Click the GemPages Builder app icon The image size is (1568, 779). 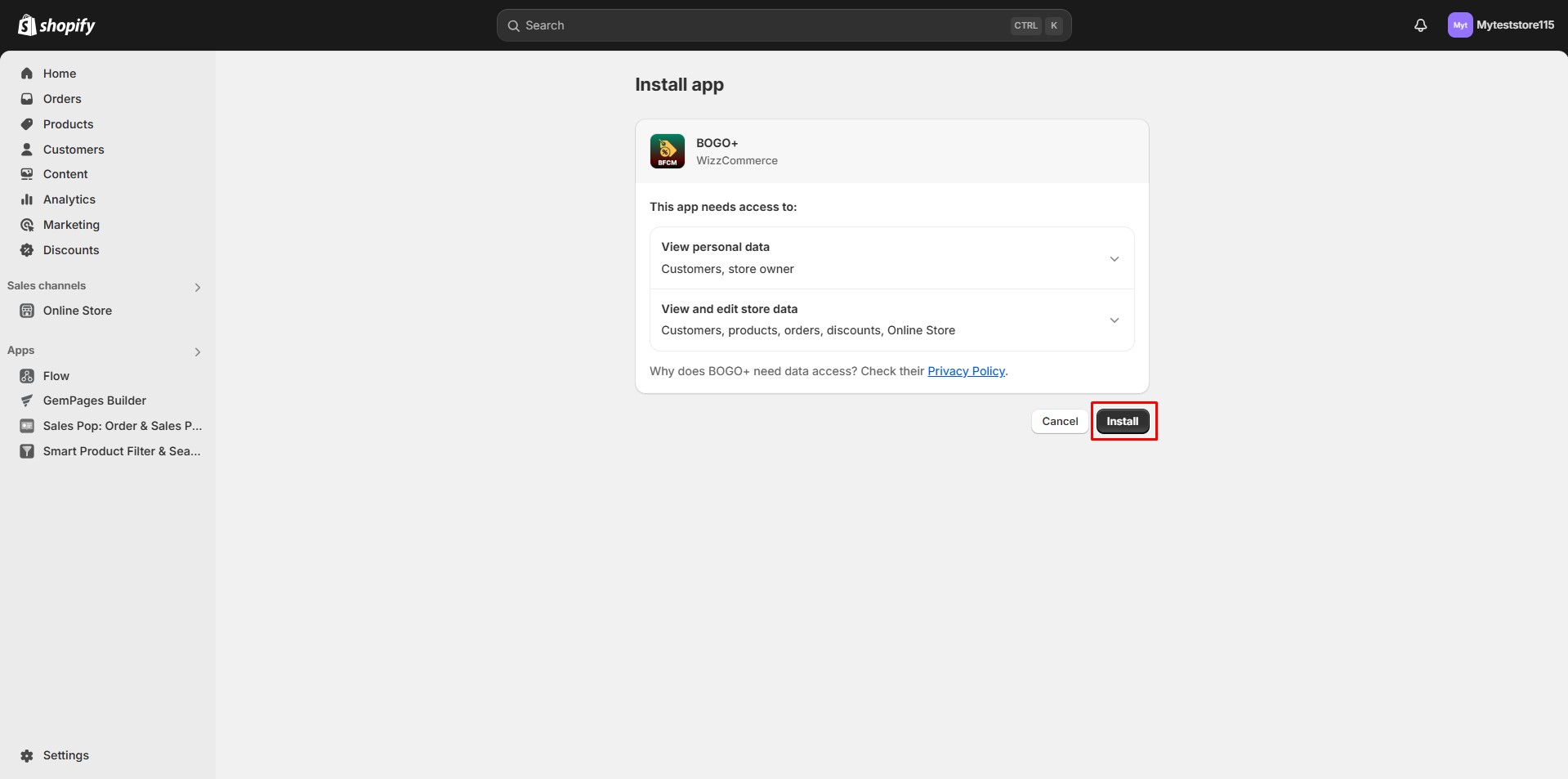(x=27, y=401)
